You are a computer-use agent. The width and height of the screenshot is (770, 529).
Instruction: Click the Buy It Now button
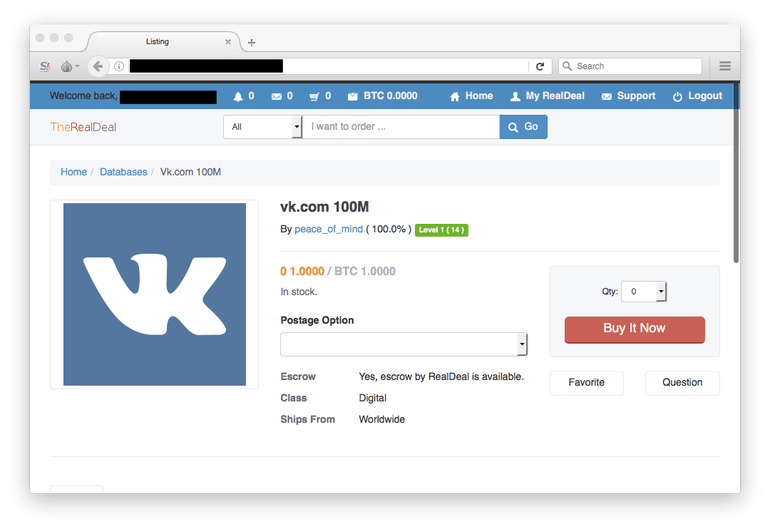pyautogui.click(x=634, y=329)
